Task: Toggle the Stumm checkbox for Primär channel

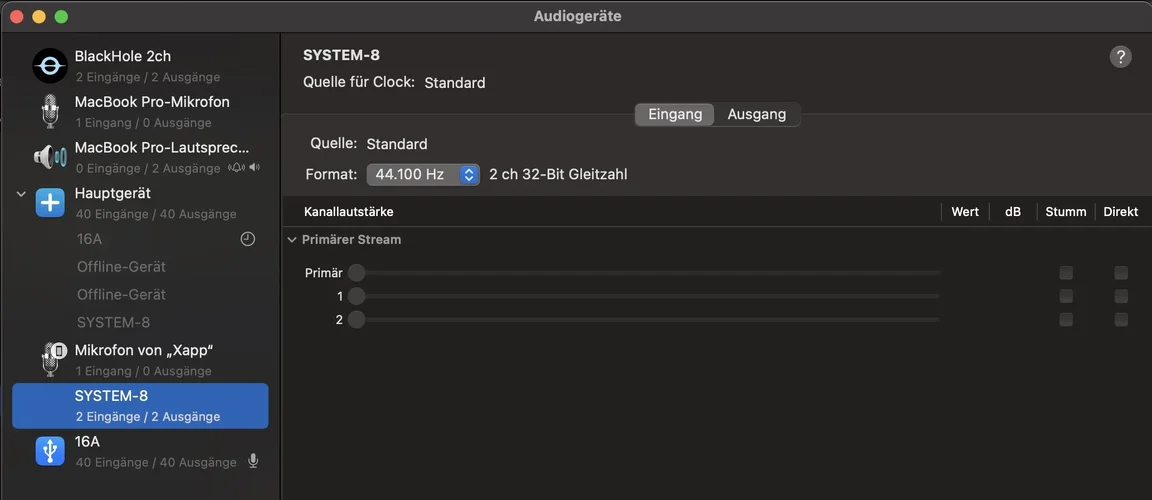Action: click(1066, 273)
